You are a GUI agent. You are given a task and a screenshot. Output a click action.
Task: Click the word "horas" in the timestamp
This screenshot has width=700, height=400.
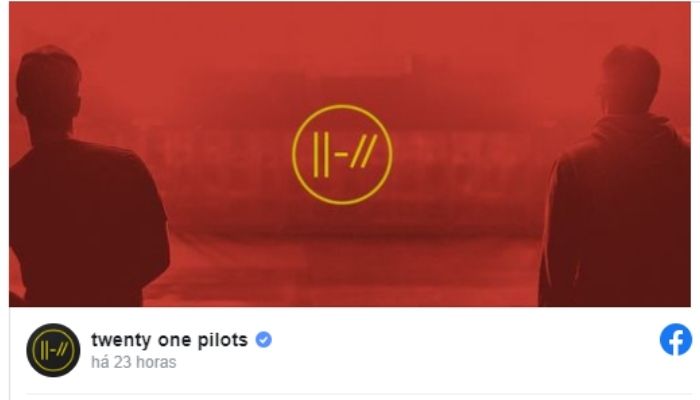click(x=156, y=362)
